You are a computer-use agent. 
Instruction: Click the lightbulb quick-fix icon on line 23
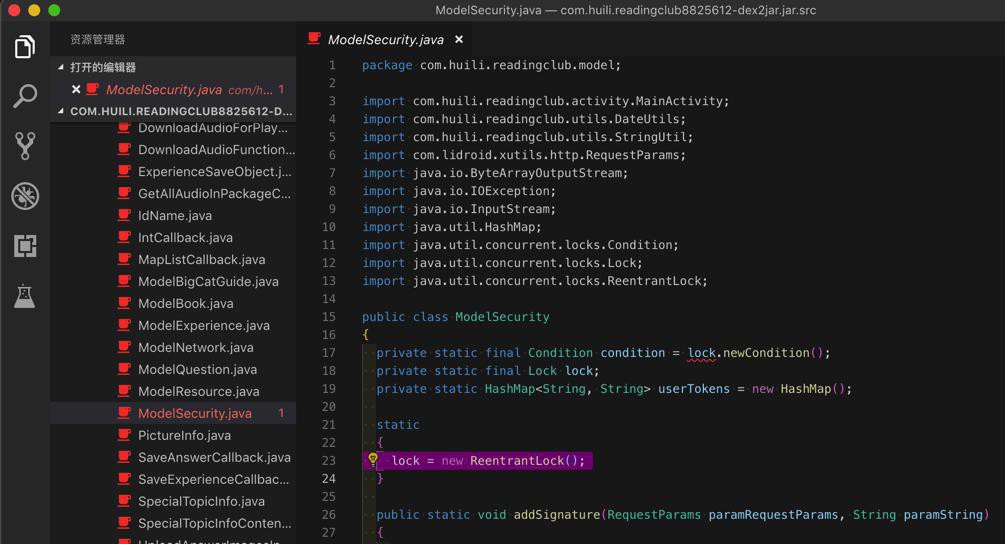(x=372, y=459)
